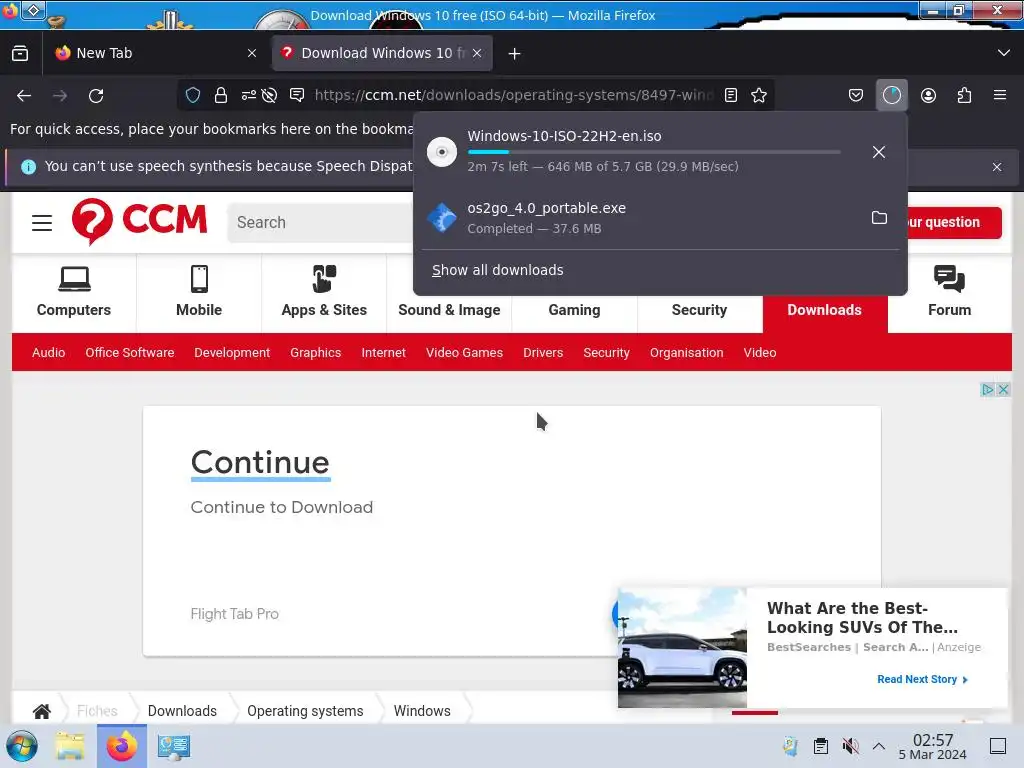Screen dimensions: 1024x768
Task: Open AdChoices info icon on ad
Action: click(987, 390)
